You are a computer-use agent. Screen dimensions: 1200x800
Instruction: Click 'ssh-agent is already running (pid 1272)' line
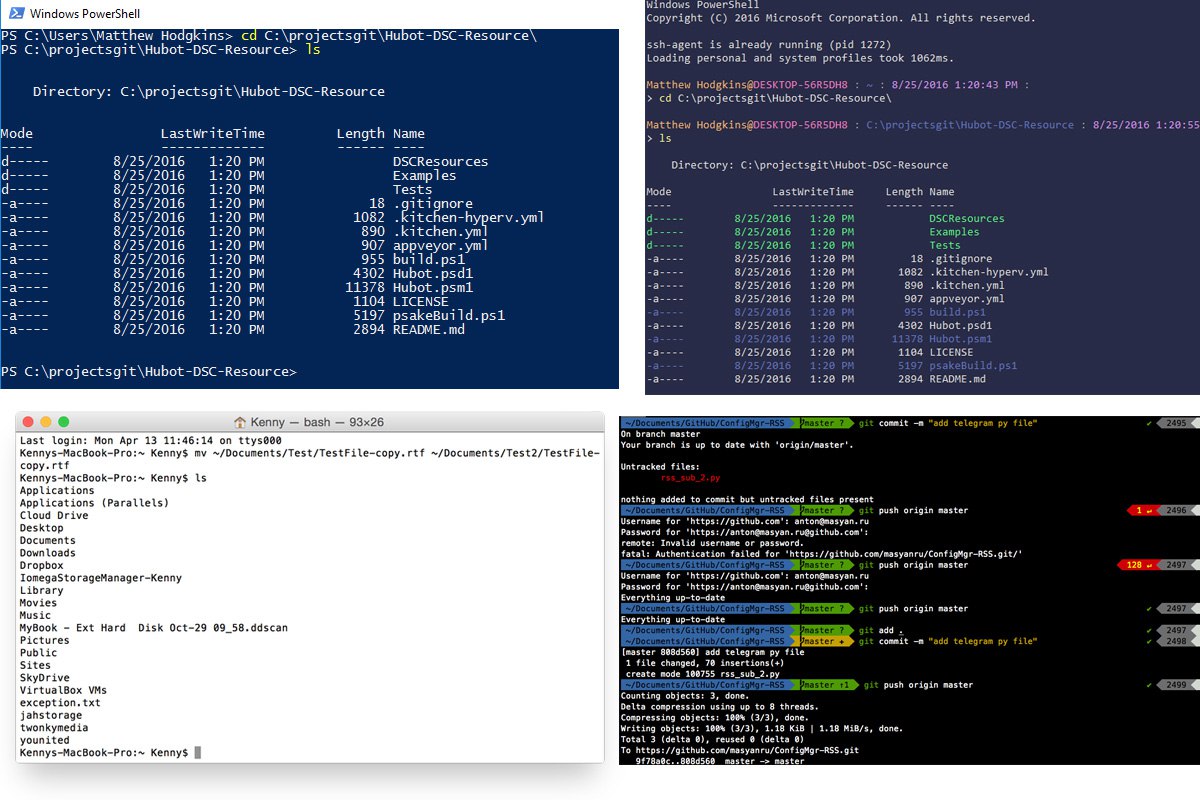(767, 45)
